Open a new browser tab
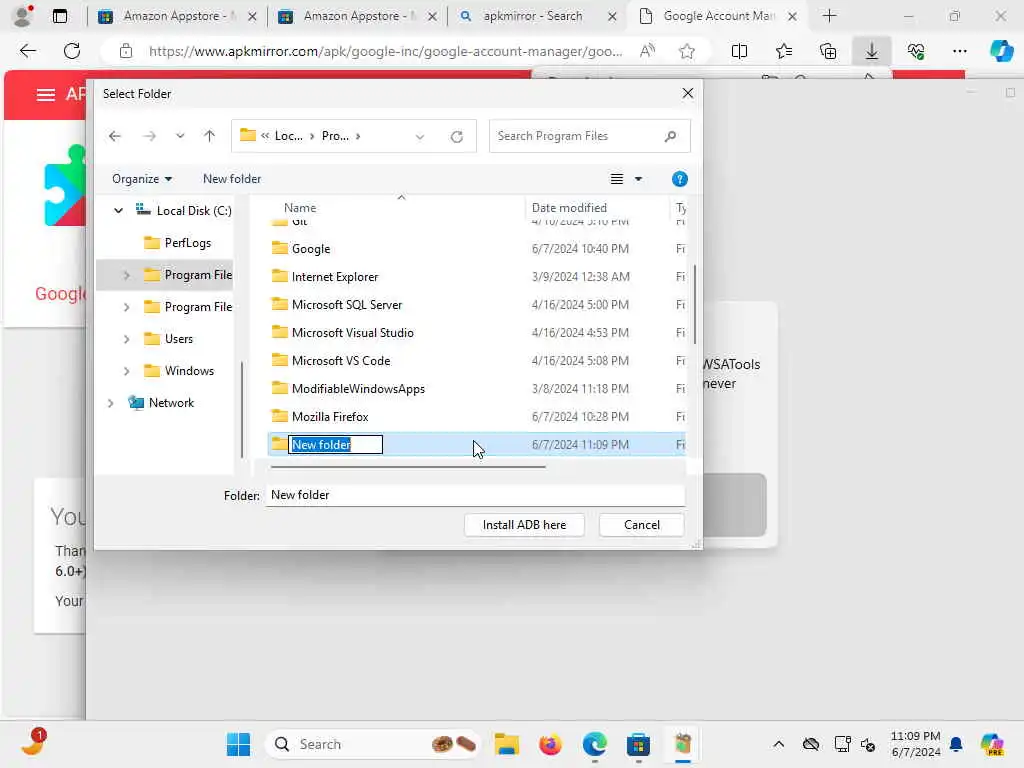 click(829, 16)
